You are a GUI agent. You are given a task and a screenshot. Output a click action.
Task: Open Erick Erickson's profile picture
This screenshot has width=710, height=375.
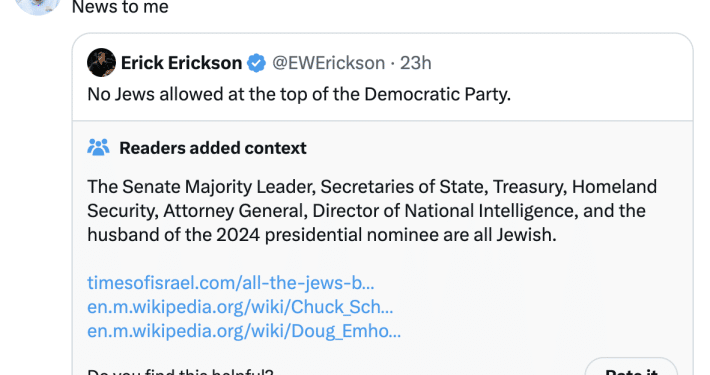coord(101,62)
